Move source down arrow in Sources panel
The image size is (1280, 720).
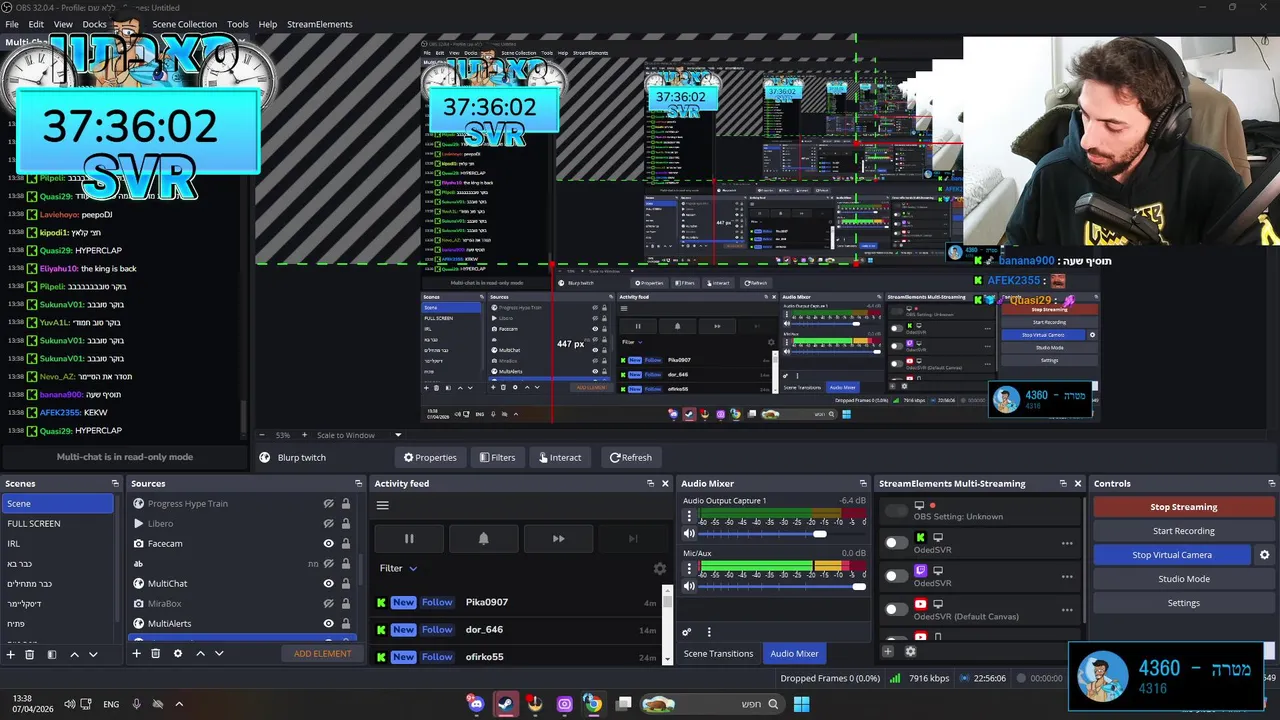click(219, 654)
